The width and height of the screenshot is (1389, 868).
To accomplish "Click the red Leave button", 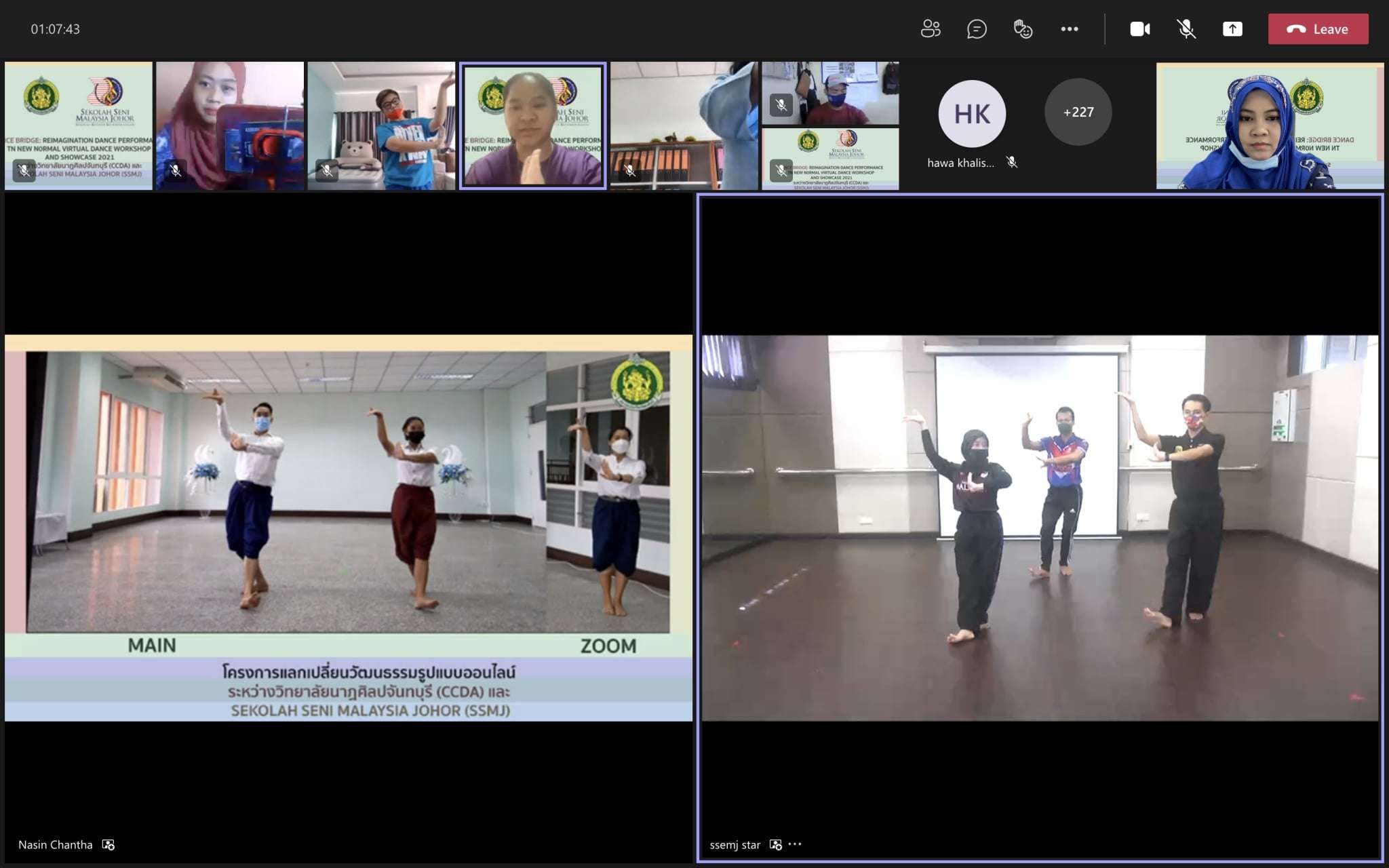I will [x=1318, y=29].
